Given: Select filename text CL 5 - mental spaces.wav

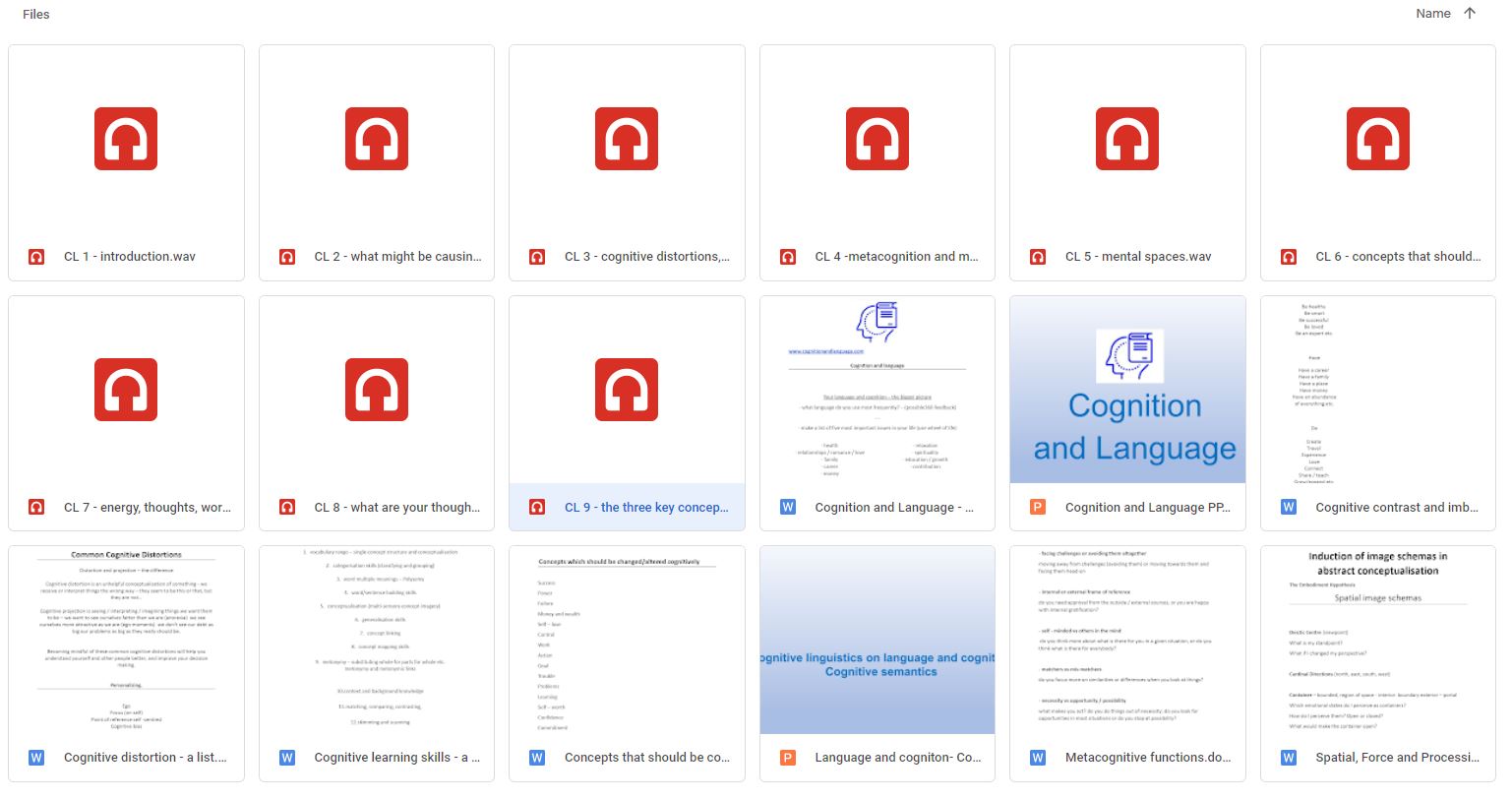Looking at the screenshot, I should [1138, 257].
